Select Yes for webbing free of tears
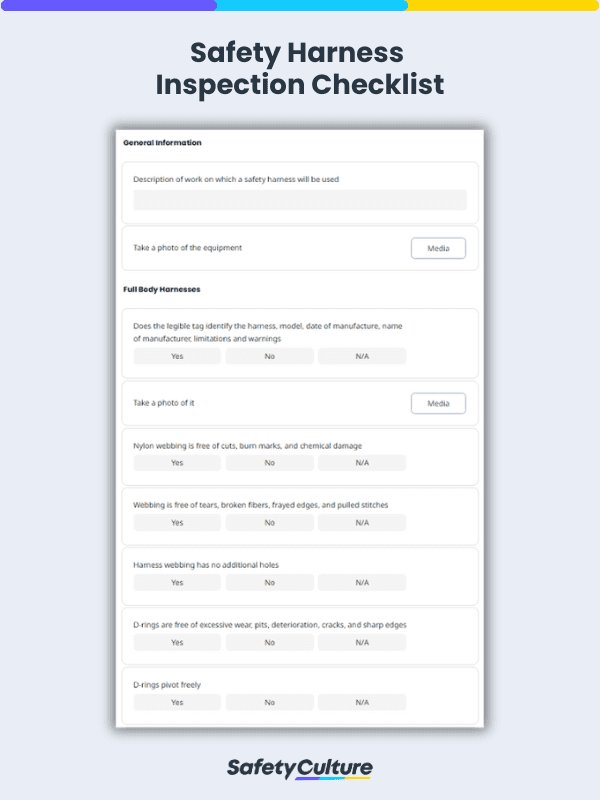The image size is (600, 800). [176, 522]
